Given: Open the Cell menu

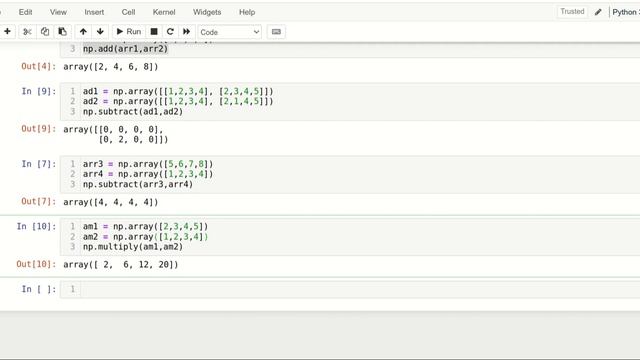Looking at the screenshot, I should point(128,12).
